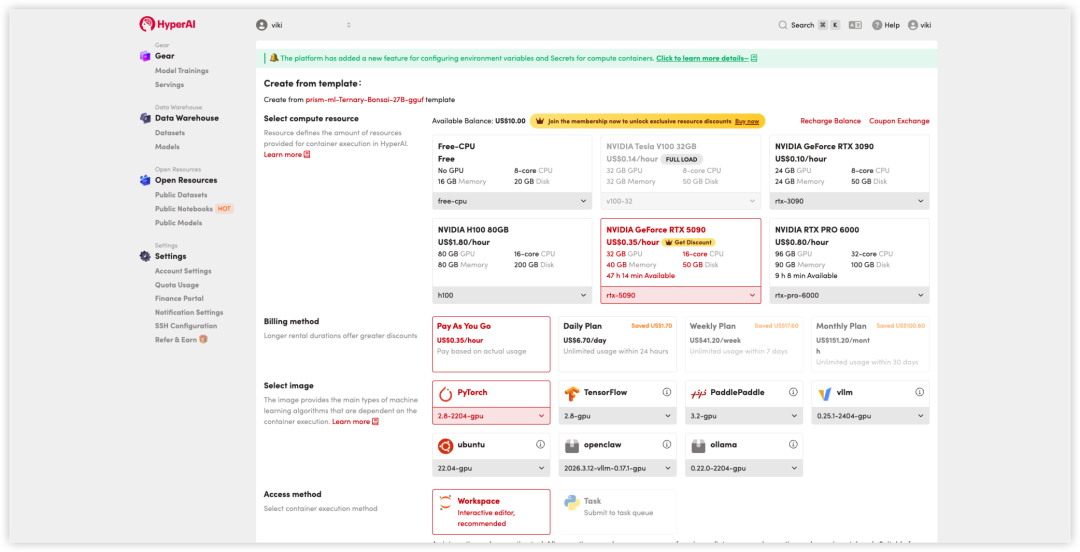Click the Buy now membership link

747,121
